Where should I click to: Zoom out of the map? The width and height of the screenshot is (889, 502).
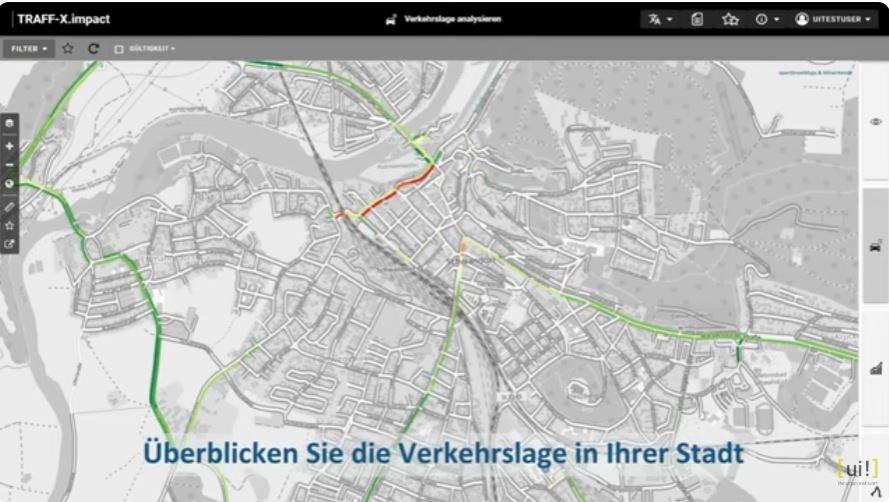coord(10,164)
